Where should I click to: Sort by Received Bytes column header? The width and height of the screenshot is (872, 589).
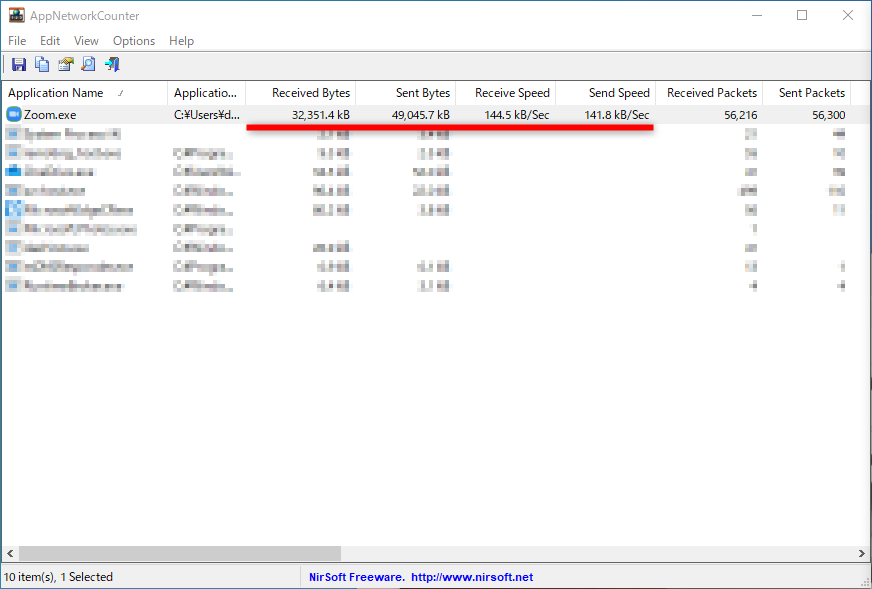coord(300,93)
